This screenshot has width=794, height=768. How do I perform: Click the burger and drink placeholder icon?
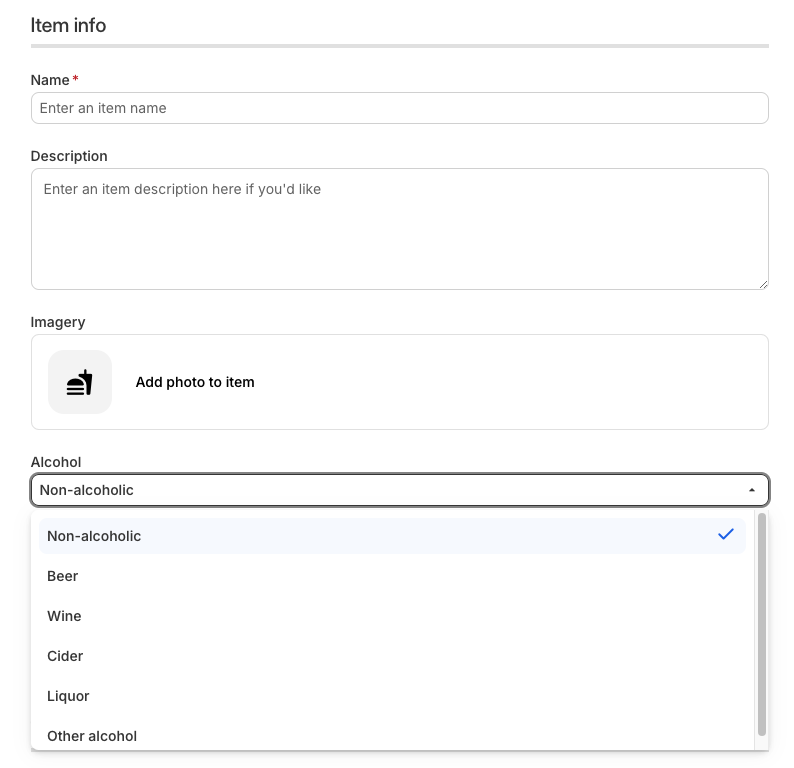80,382
